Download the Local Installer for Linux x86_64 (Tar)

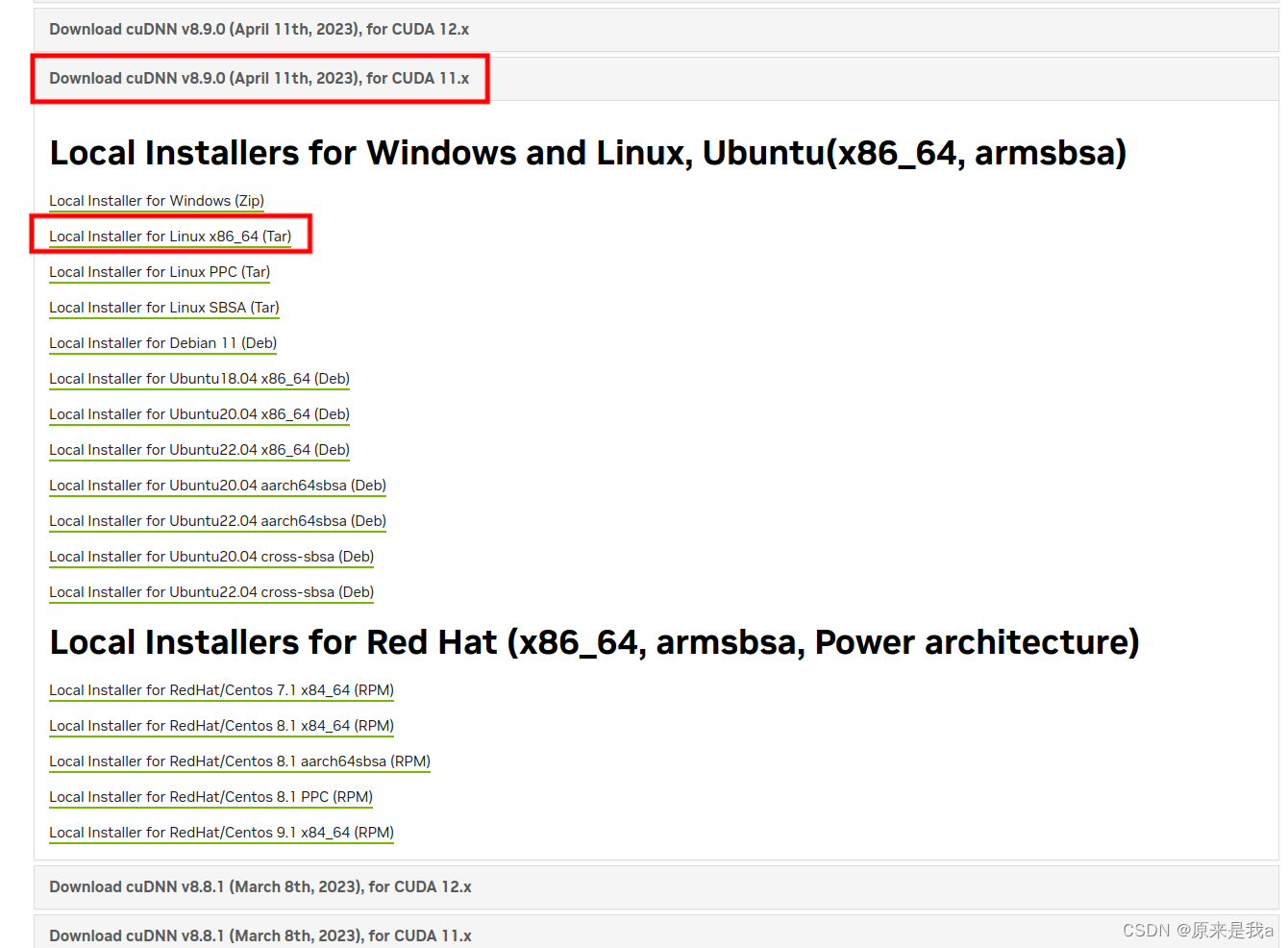[170, 236]
